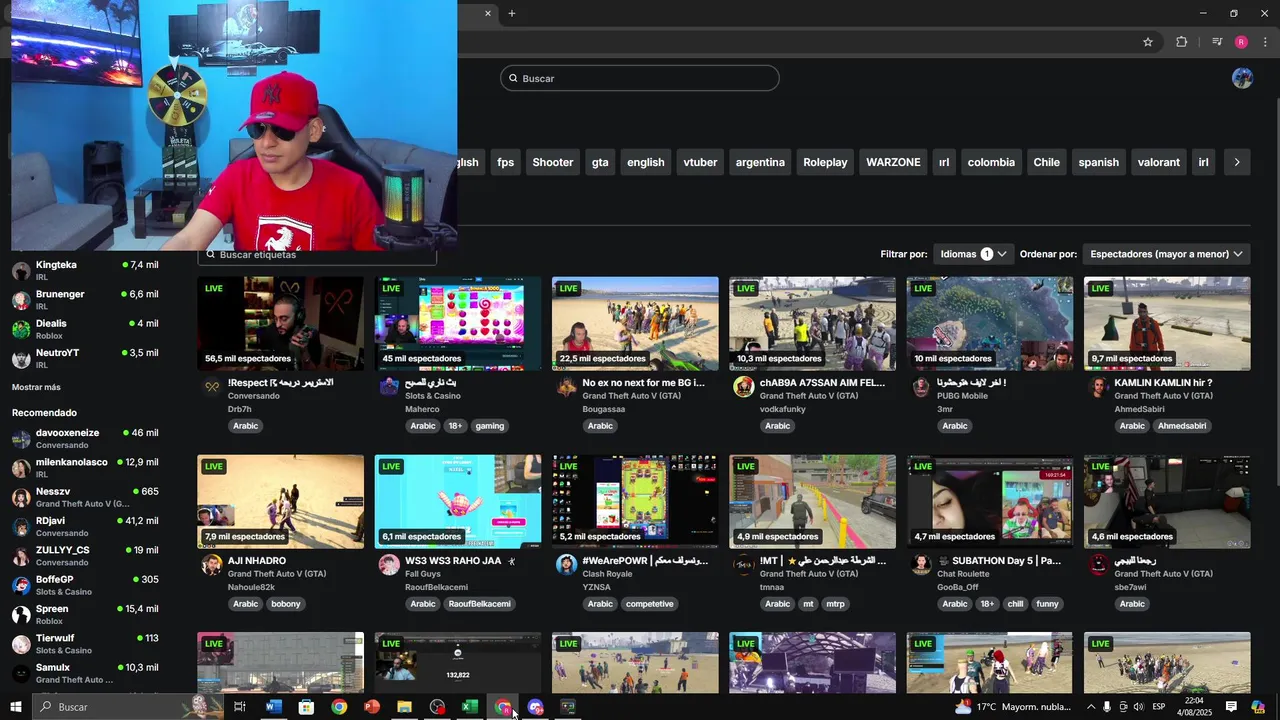Open the pink Chrome profile avatar
Viewport: 1280px width, 720px height.
1241,42
